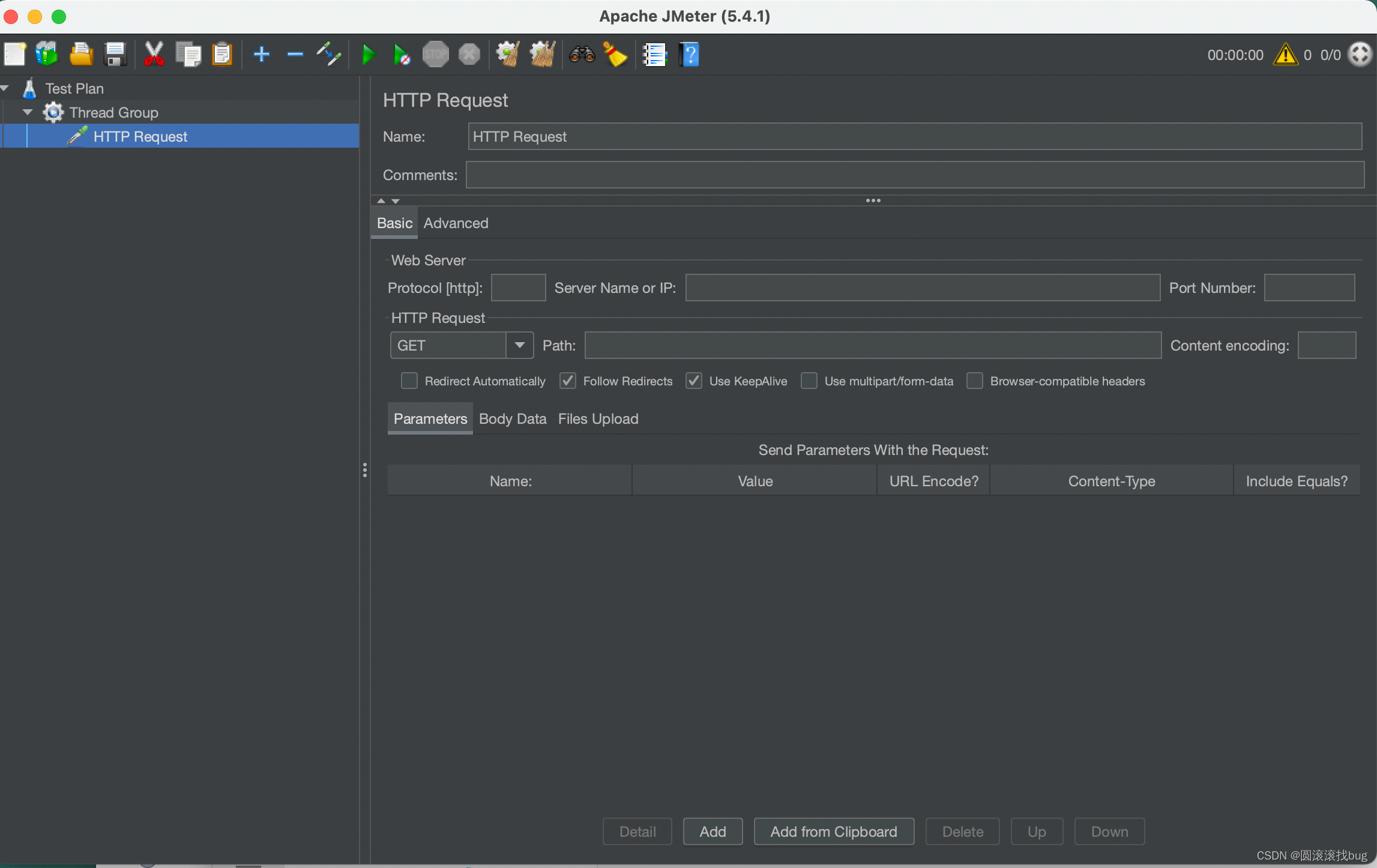Click the remote engines status icon
Screen dimensions: 1377x868
pyautogui.click(x=1360, y=55)
